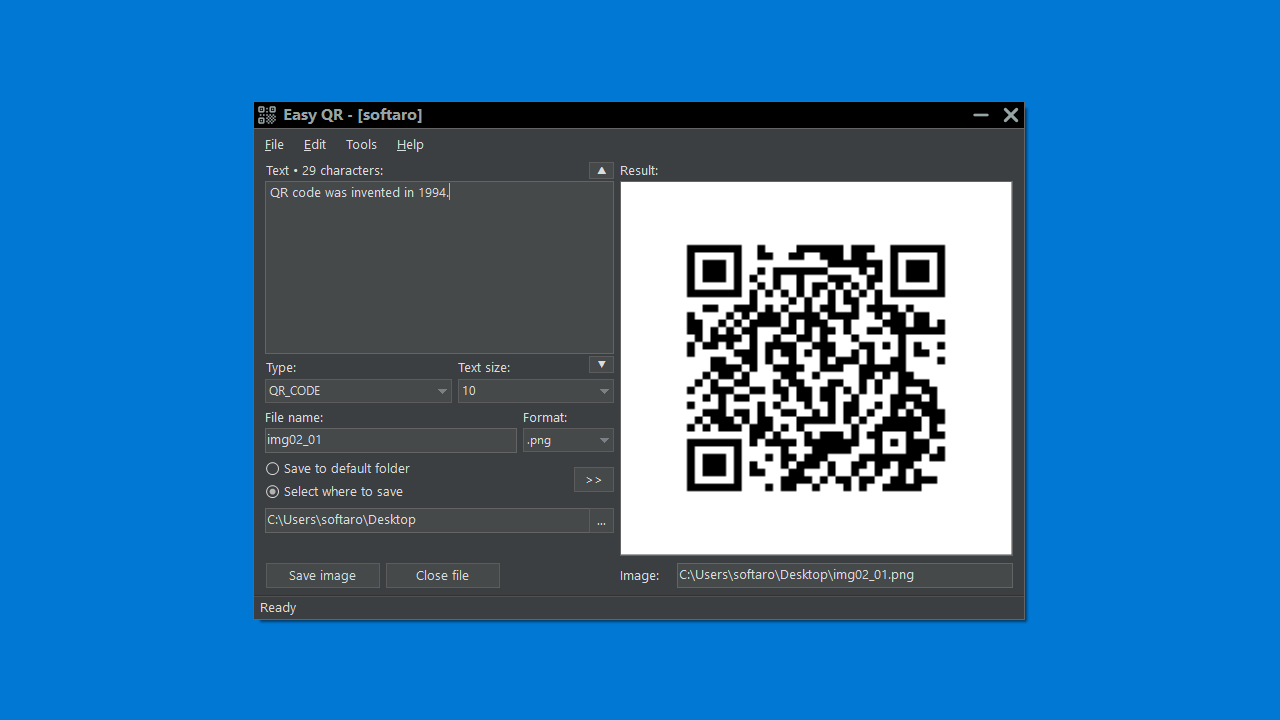Click the generated QR code image
Screen dimensions: 1280x720
point(816,368)
